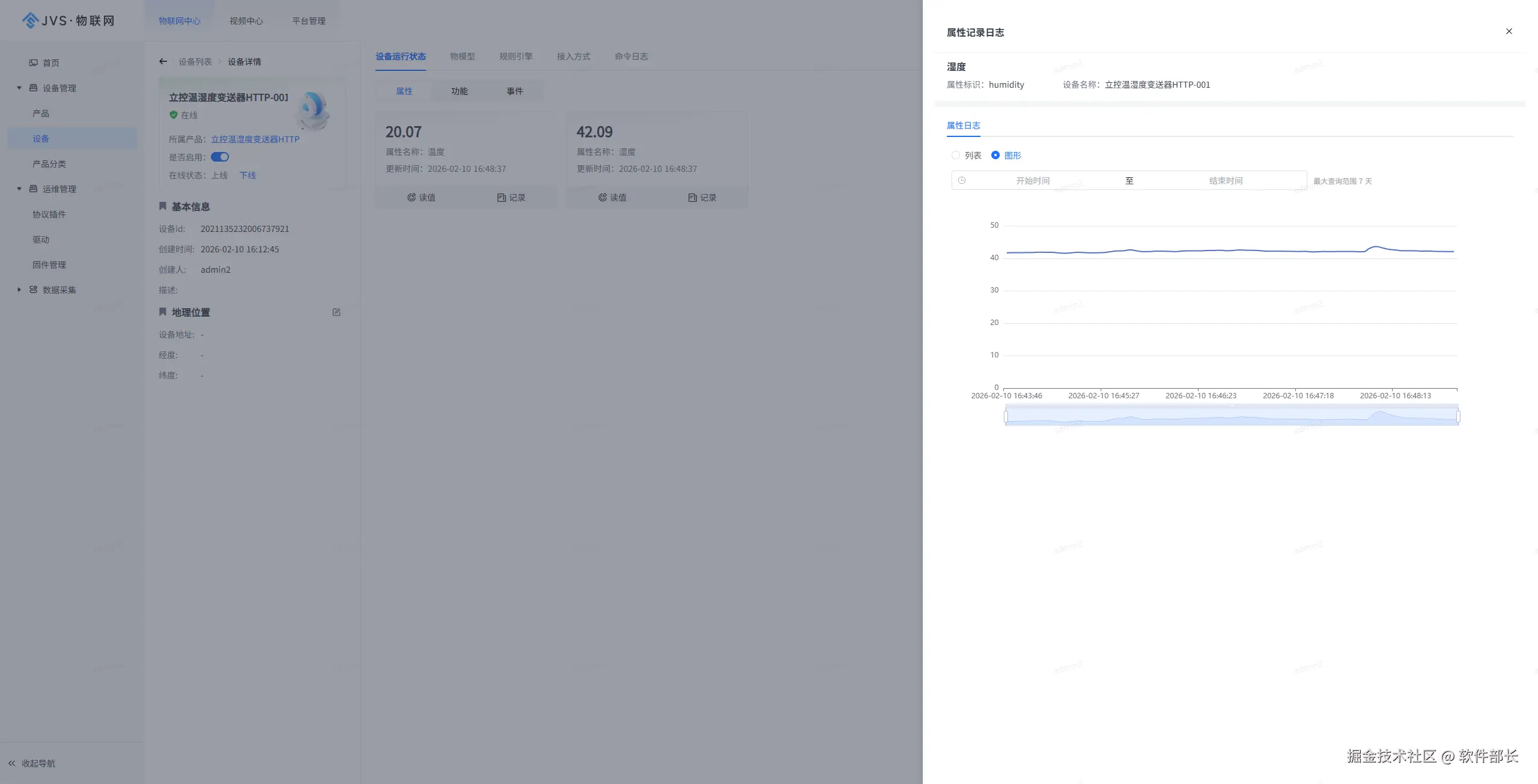The height and width of the screenshot is (784, 1538).
Task: Collapse the 运维管理 tree section
Action: pyautogui.click(x=19, y=189)
